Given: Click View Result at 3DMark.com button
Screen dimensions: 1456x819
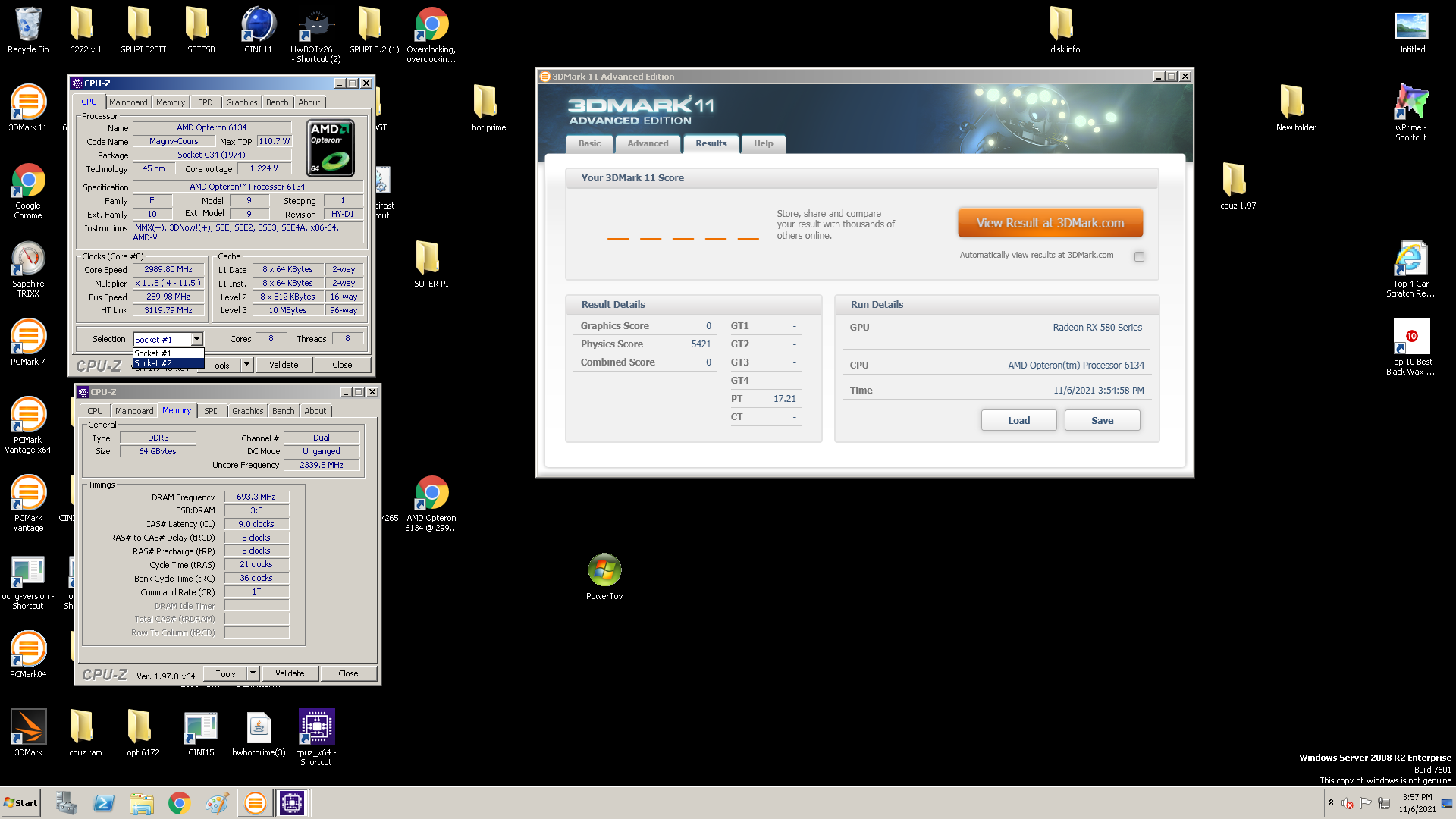Looking at the screenshot, I should (x=1050, y=223).
